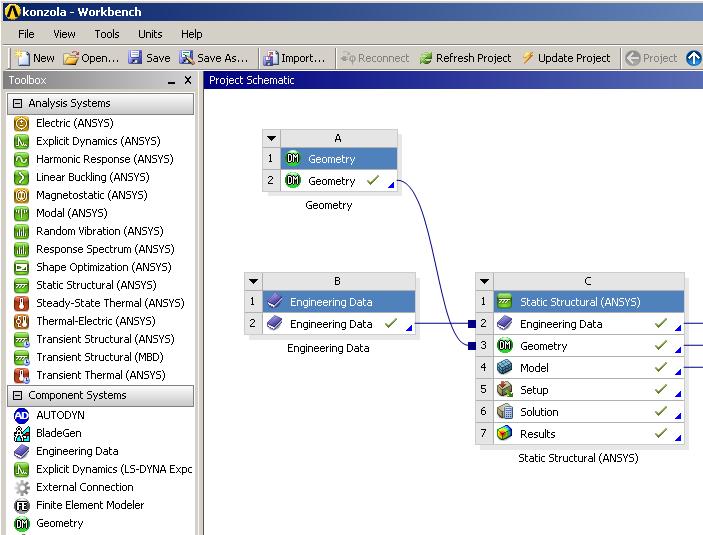Viewport: 703px width, 535px height.
Task: Click blue corner triangle of Setup C5 cell
Action: [678, 394]
